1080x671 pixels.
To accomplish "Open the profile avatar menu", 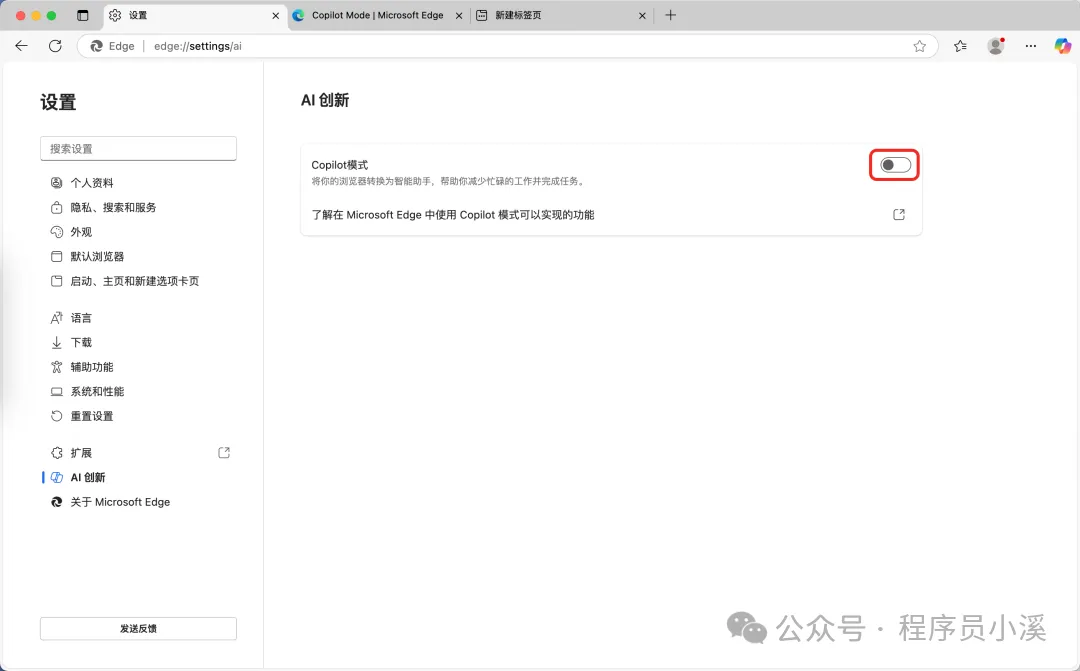I will coord(996,46).
